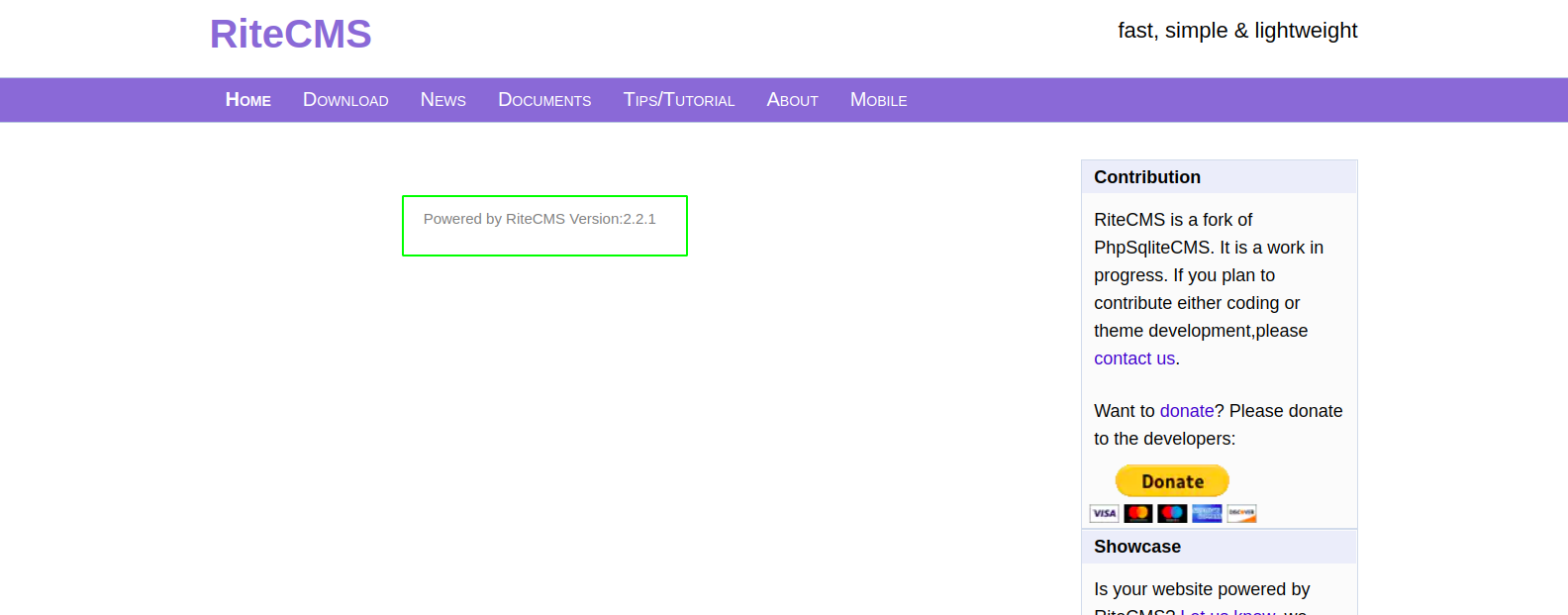Viewport: 1568px width, 615px height.
Task: Select the 'Powered by RiteCMS Version:2.2.1' text
Action: 539,219
